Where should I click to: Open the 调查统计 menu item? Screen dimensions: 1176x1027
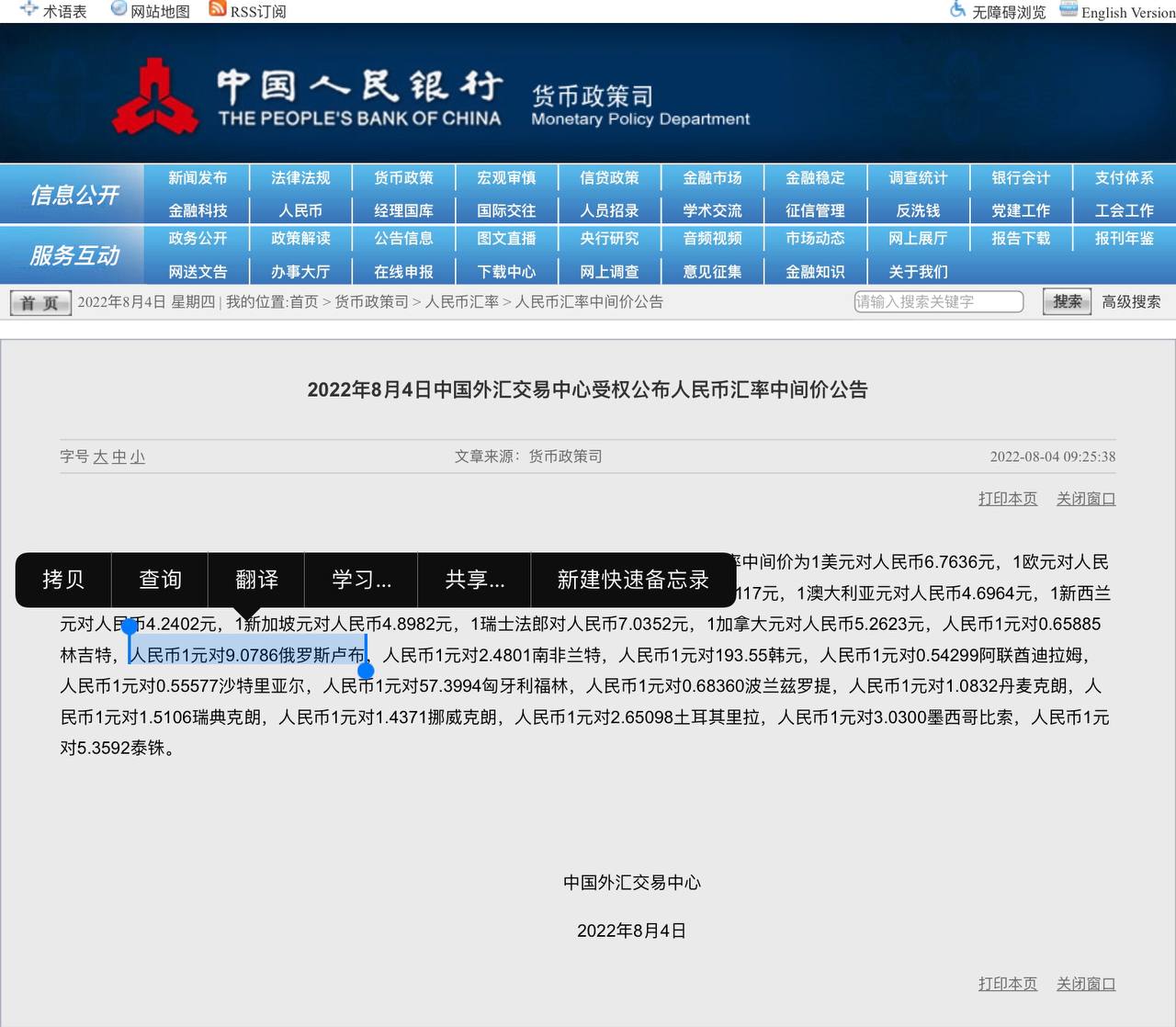coord(918,177)
